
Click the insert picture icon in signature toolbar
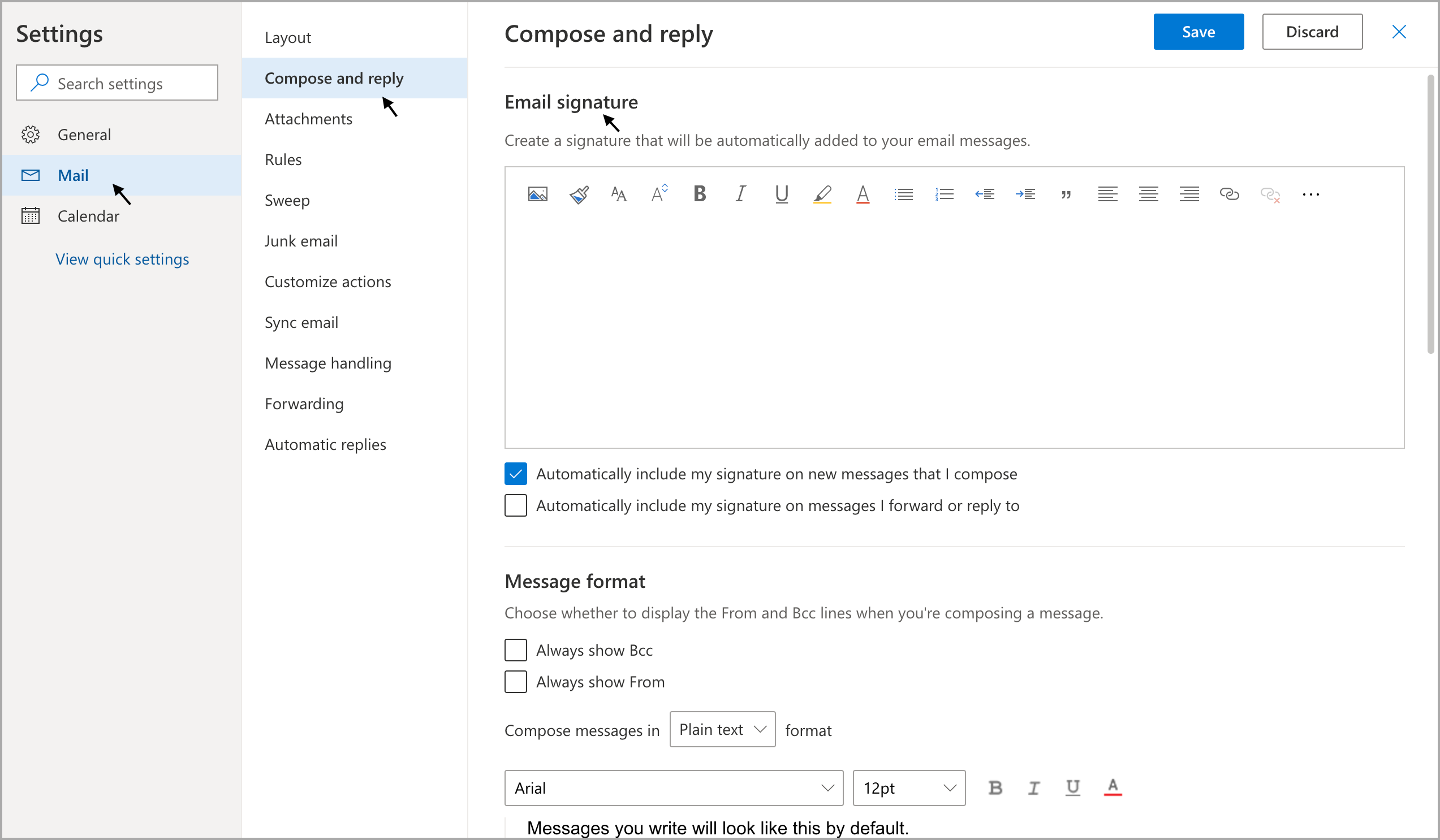pyautogui.click(x=537, y=194)
